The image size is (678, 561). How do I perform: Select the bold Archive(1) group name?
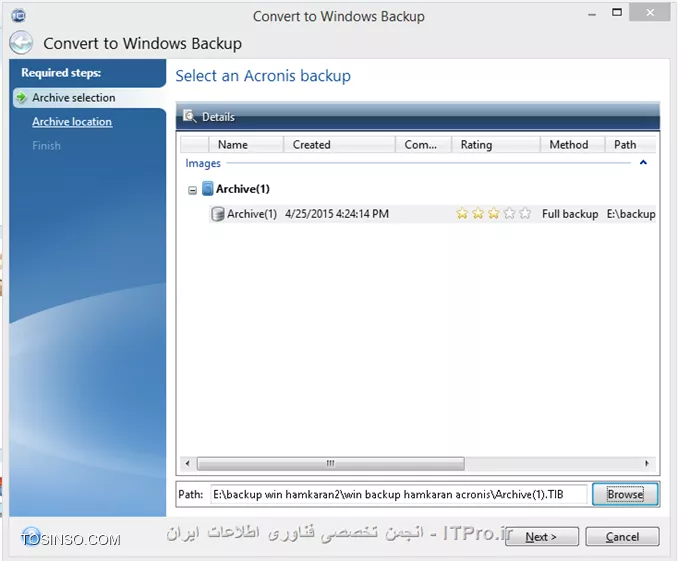point(243,189)
